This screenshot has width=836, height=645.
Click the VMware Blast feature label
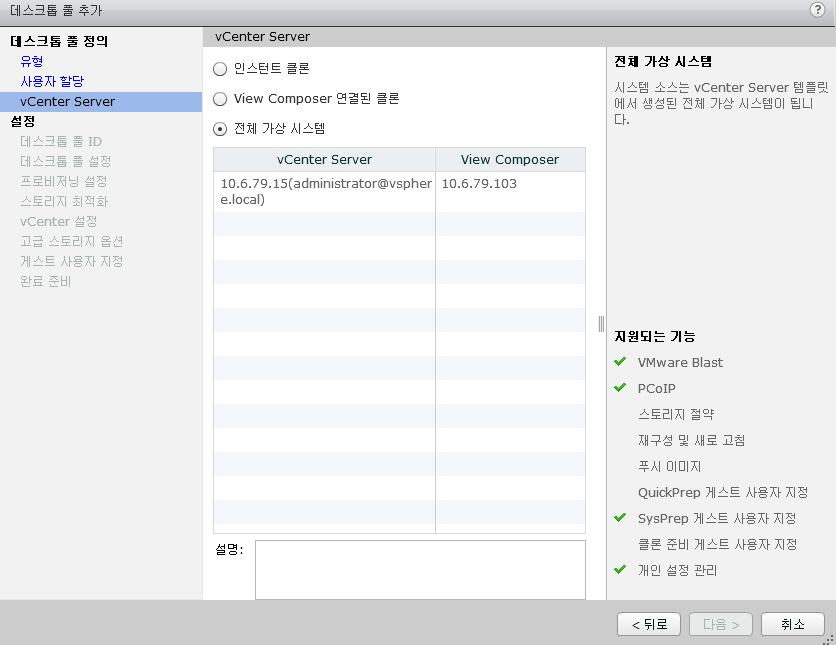pyautogui.click(x=680, y=362)
